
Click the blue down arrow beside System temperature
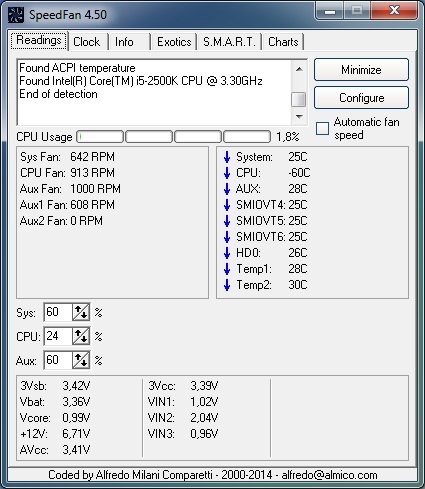(227, 157)
